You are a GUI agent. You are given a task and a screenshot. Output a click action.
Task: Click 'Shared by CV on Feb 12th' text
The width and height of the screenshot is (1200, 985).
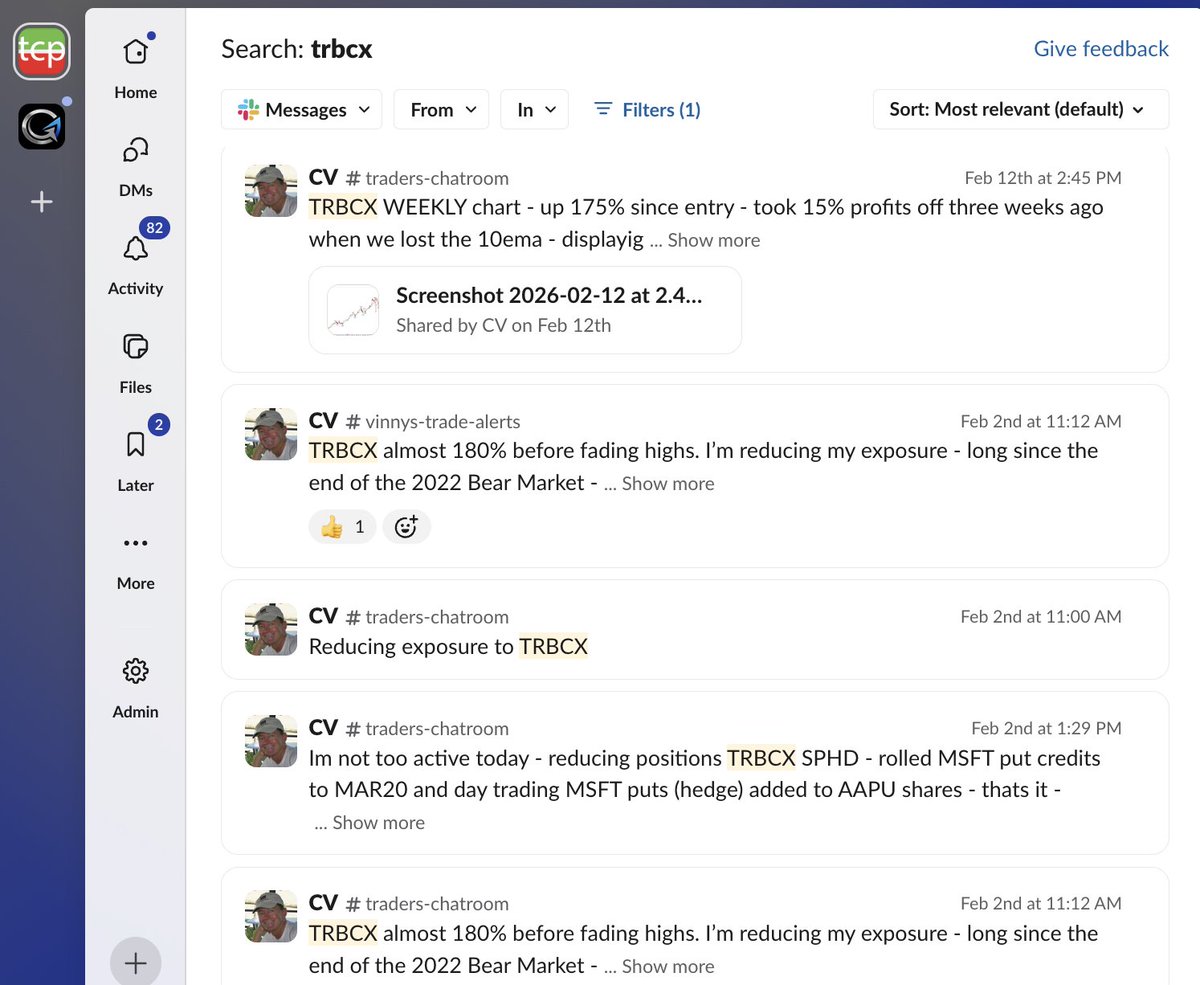(x=503, y=325)
